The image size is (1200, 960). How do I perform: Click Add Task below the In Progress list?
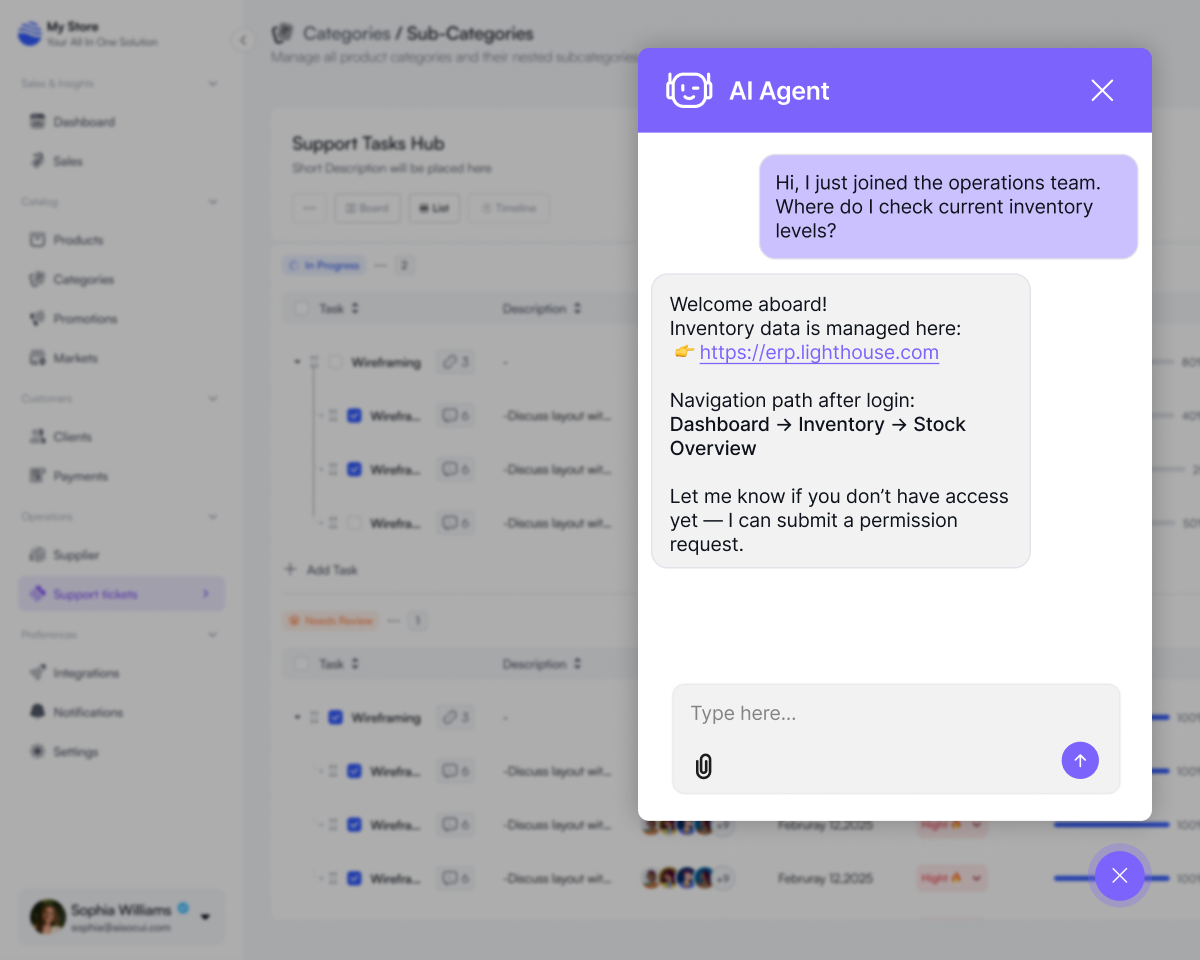[x=321, y=569]
